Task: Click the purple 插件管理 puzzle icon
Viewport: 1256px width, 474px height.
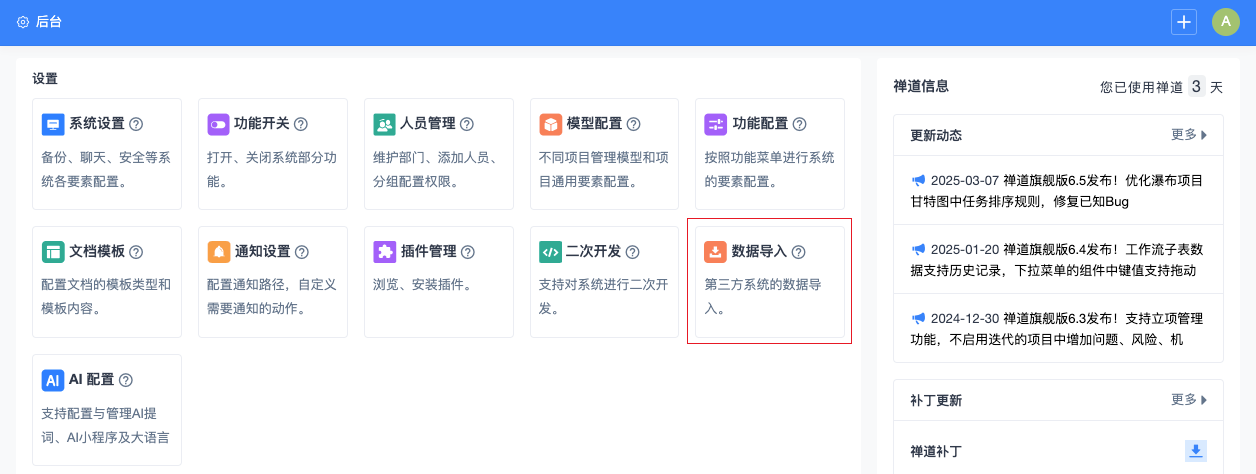Action: pos(385,252)
